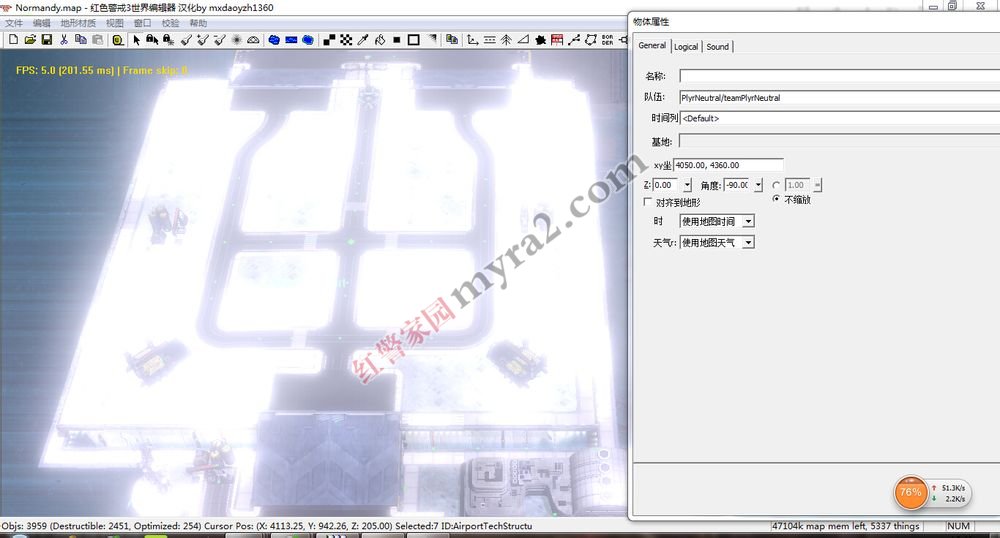
Task: Open the 时间列 Default dropdown
Action: 839,118
